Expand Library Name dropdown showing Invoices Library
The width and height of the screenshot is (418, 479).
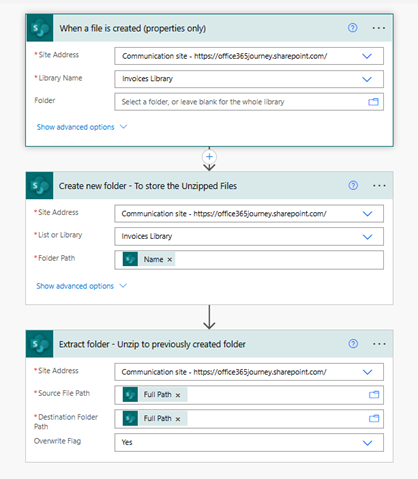(x=367, y=79)
